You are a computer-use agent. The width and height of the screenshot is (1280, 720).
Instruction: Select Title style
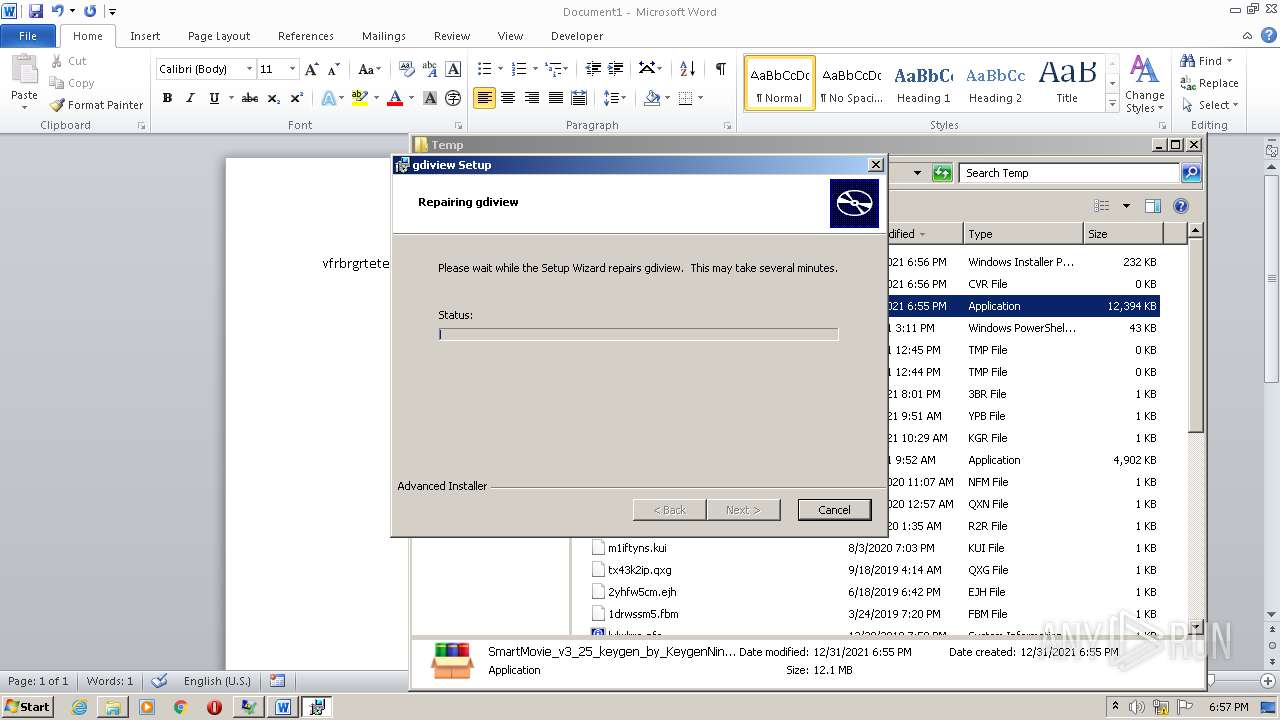click(x=1067, y=83)
